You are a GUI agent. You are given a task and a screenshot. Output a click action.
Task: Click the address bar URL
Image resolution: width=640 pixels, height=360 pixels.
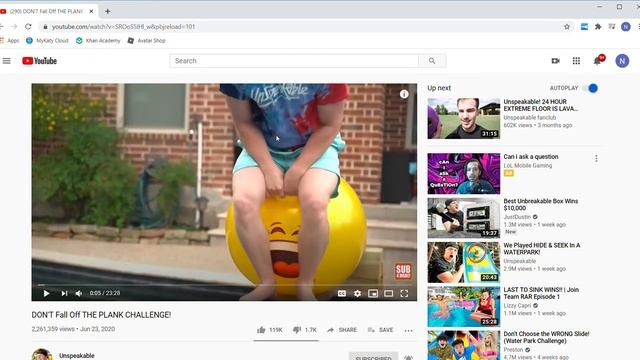click(x=123, y=27)
